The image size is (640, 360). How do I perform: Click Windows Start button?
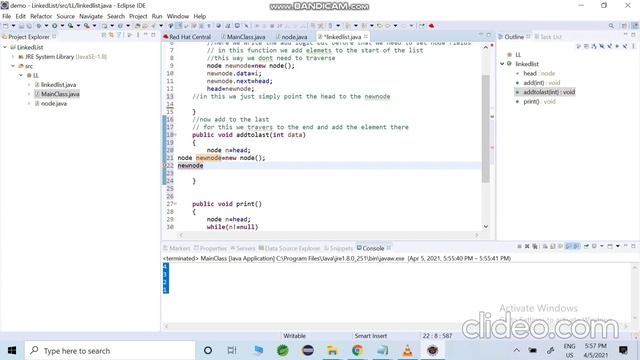[12, 350]
